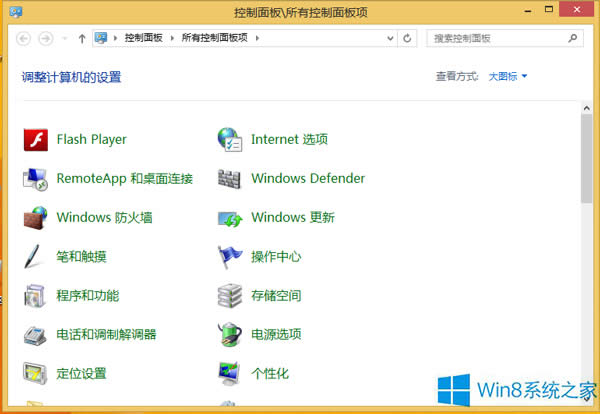Image resolution: width=600 pixels, height=414 pixels.
Task: Refresh the Control Panel view
Action: coord(407,38)
